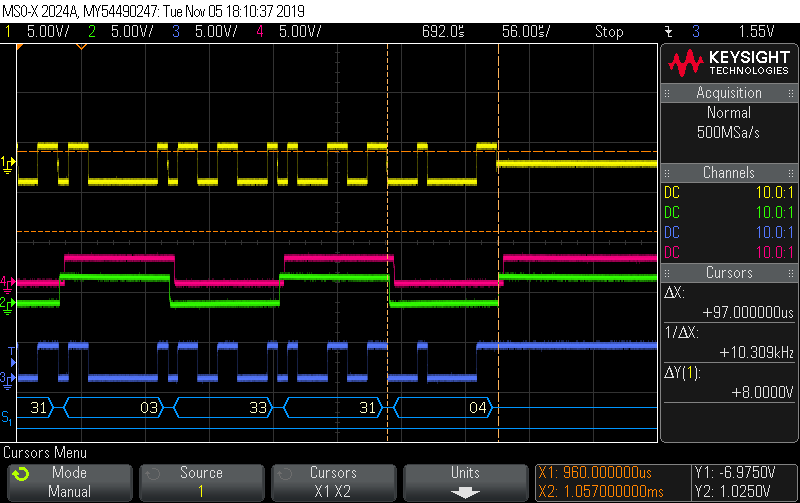Viewport: 800px width, 503px height.
Task: Click the X1 960.000000us readout
Action: (595, 472)
